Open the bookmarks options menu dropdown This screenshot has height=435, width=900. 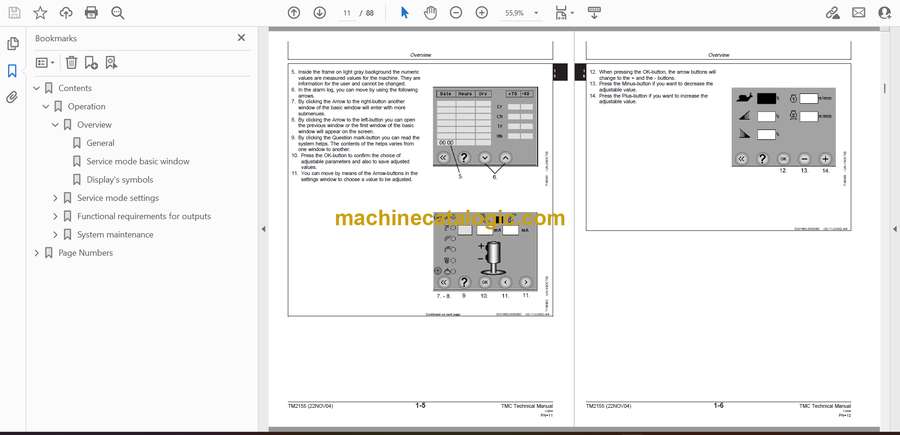pos(45,63)
